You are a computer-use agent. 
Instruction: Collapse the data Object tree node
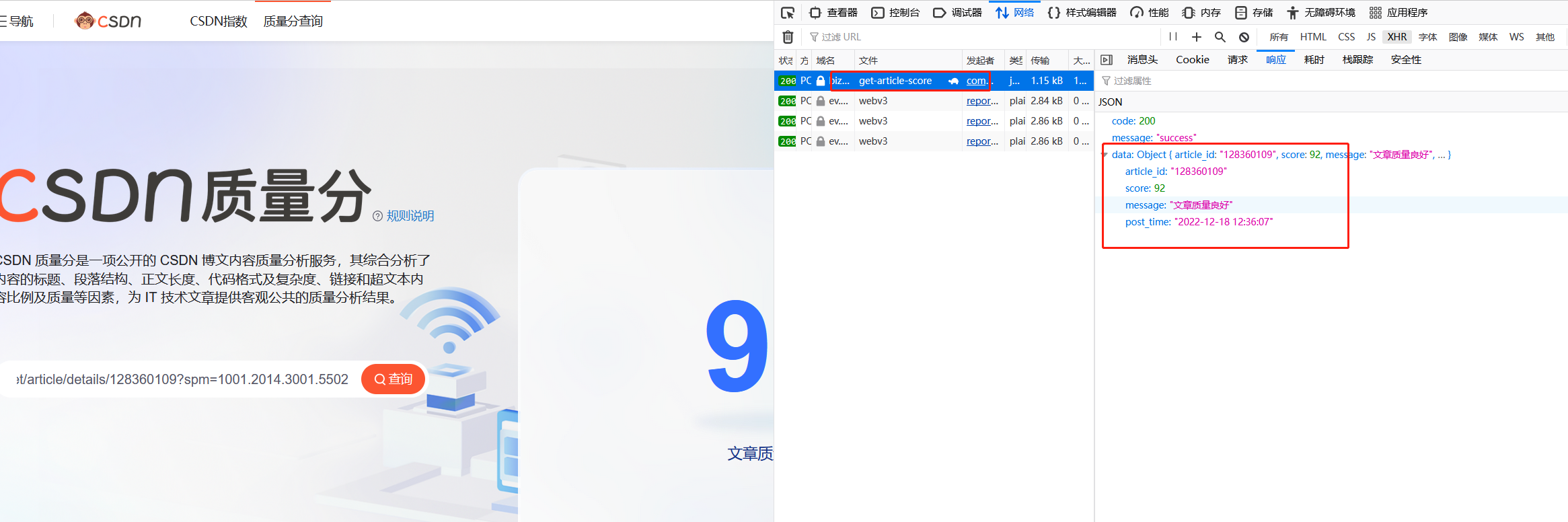coord(1104,155)
